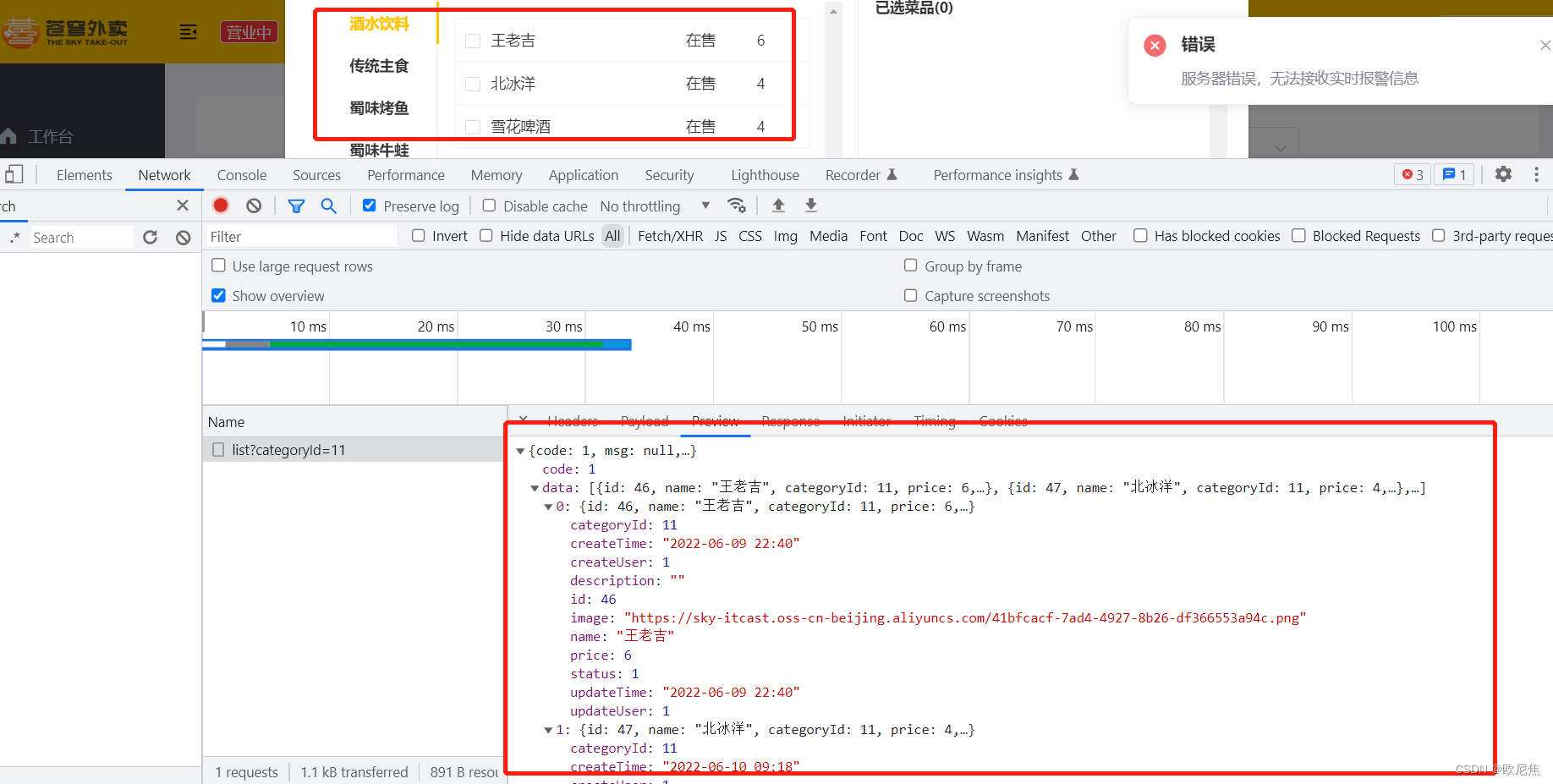Close the error notification popup
This screenshot has height=784, width=1553.
click(1545, 46)
